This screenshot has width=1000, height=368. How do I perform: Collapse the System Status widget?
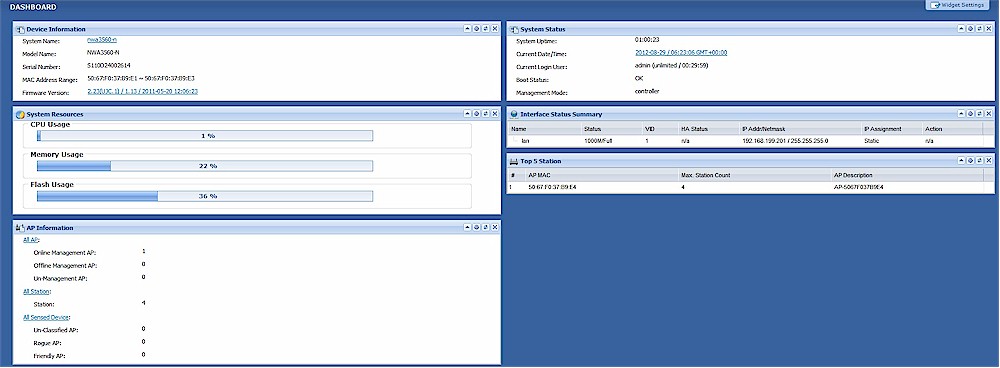pyautogui.click(x=961, y=29)
